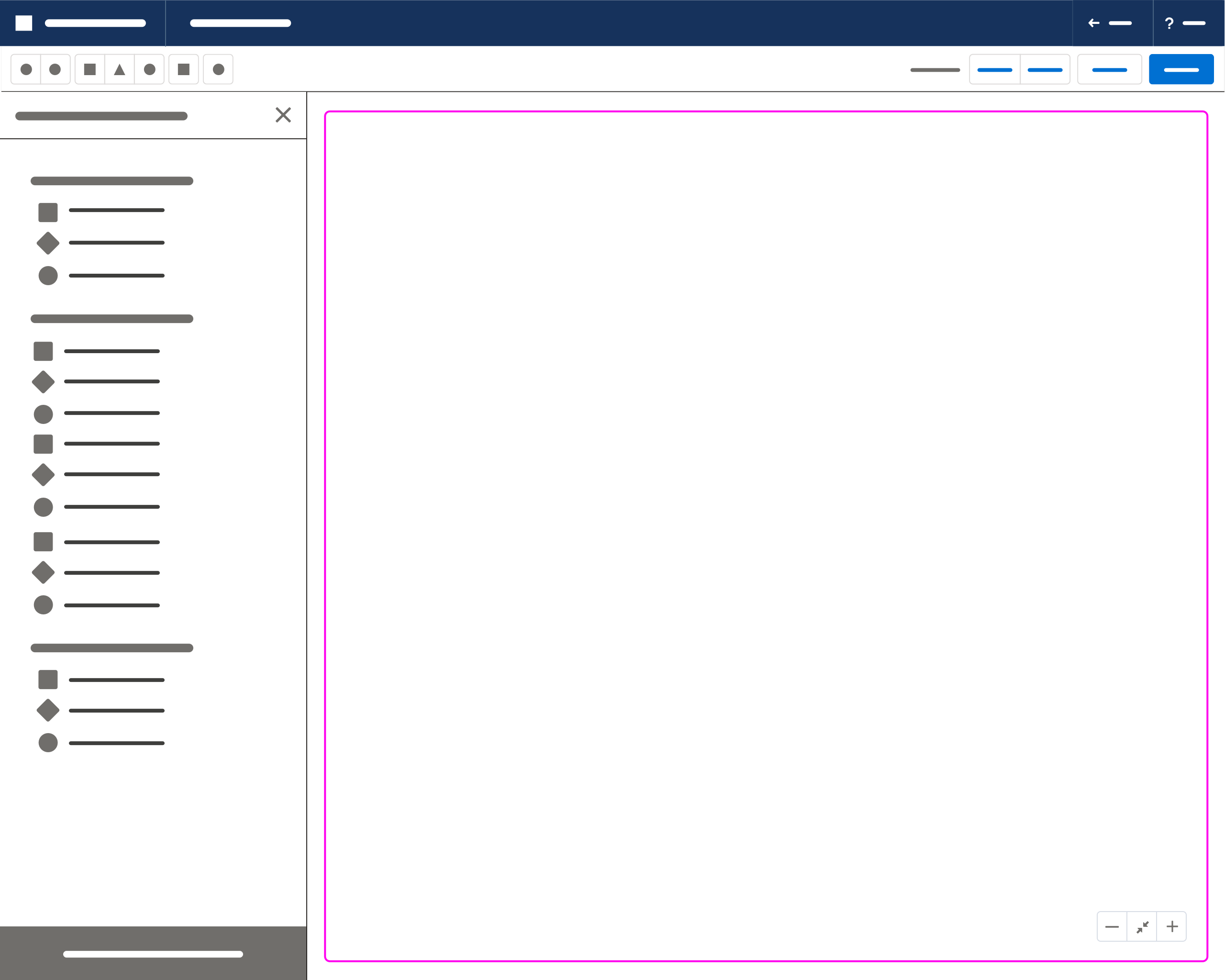Image resolution: width=1225 pixels, height=980 pixels.
Task: Click the back arrow in the header
Action: pyautogui.click(x=1094, y=22)
